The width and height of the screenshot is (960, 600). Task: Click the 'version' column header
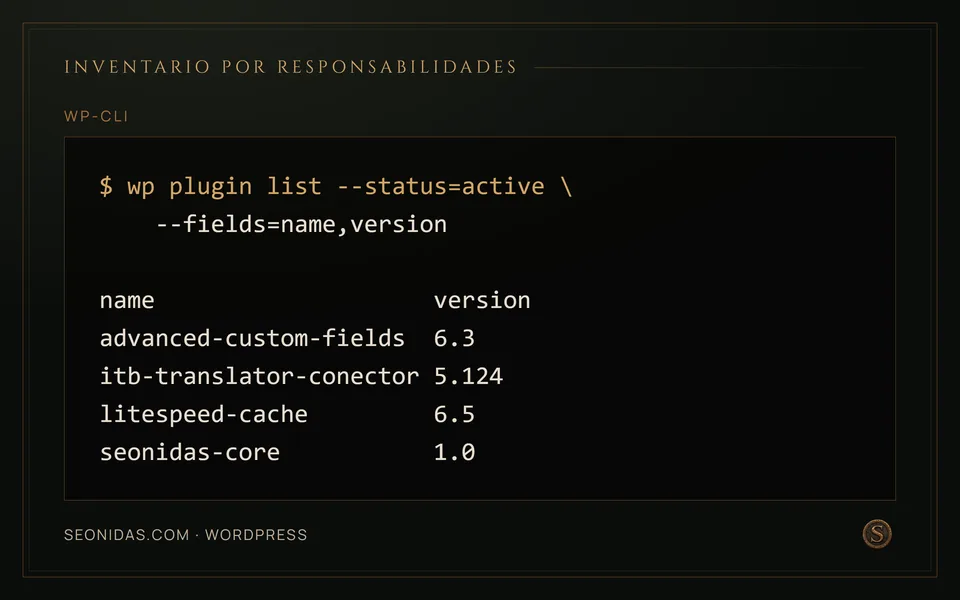[482, 301]
